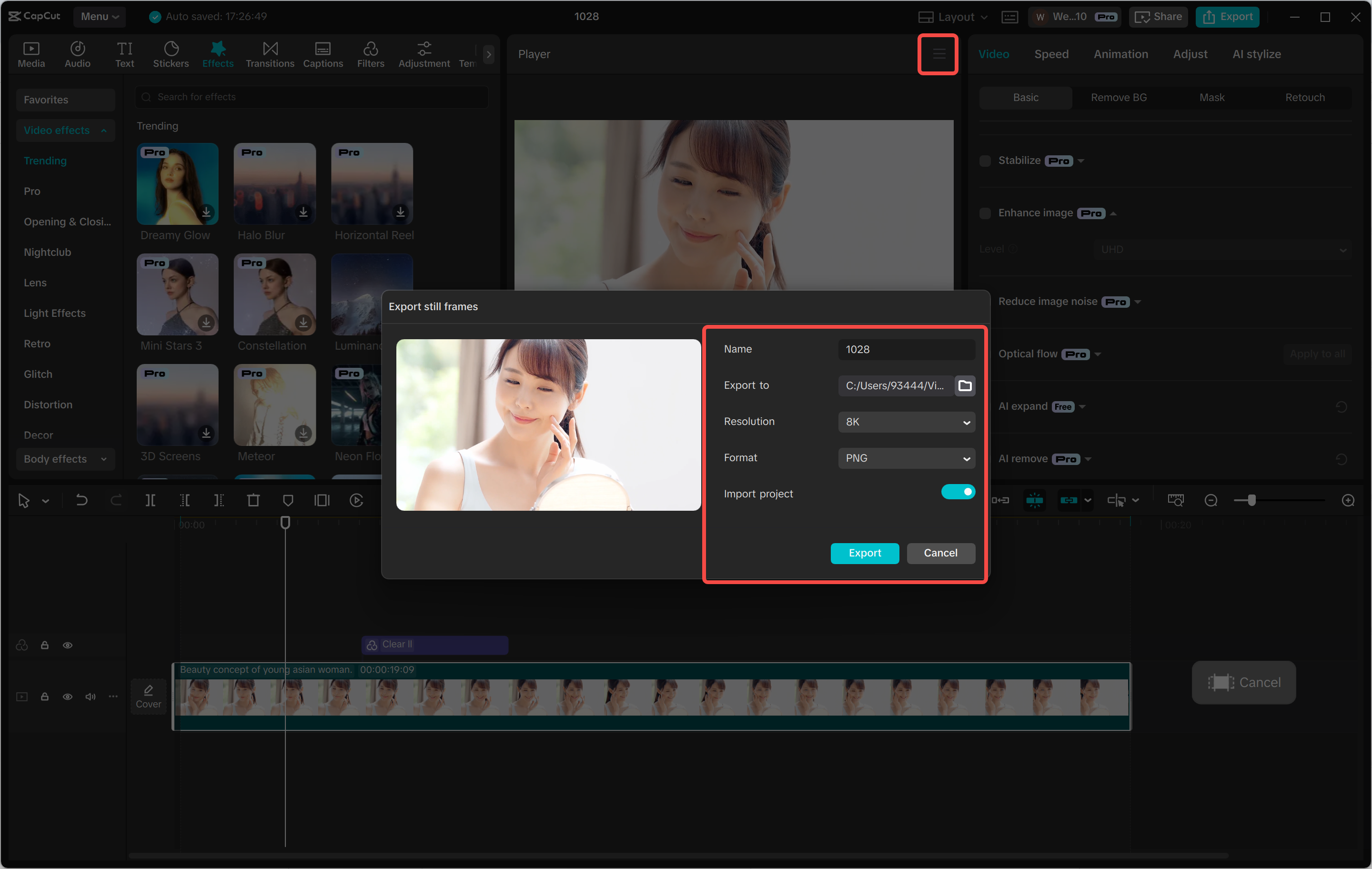This screenshot has height=869, width=1372.
Task: Click the Export button in the dialog
Action: [864, 553]
